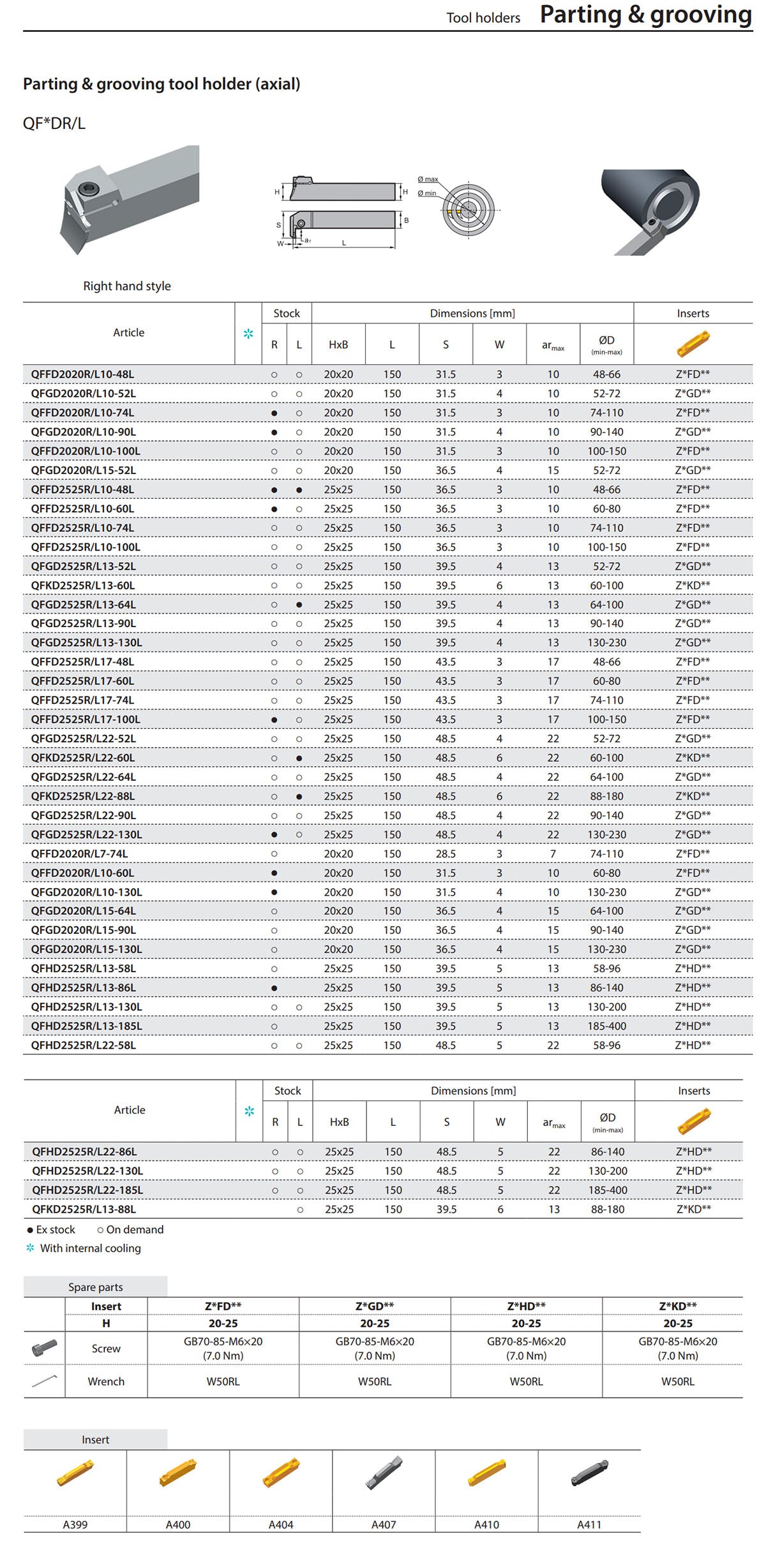Click article QFGD2020R/L15-130L

click(87, 950)
